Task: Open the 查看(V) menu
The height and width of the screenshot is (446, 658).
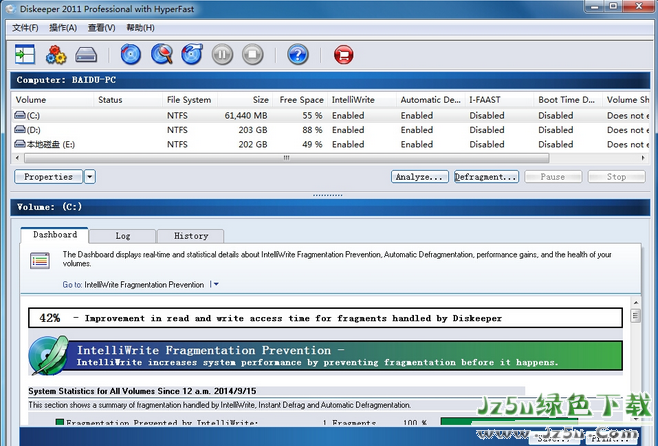Action: tap(102, 28)
